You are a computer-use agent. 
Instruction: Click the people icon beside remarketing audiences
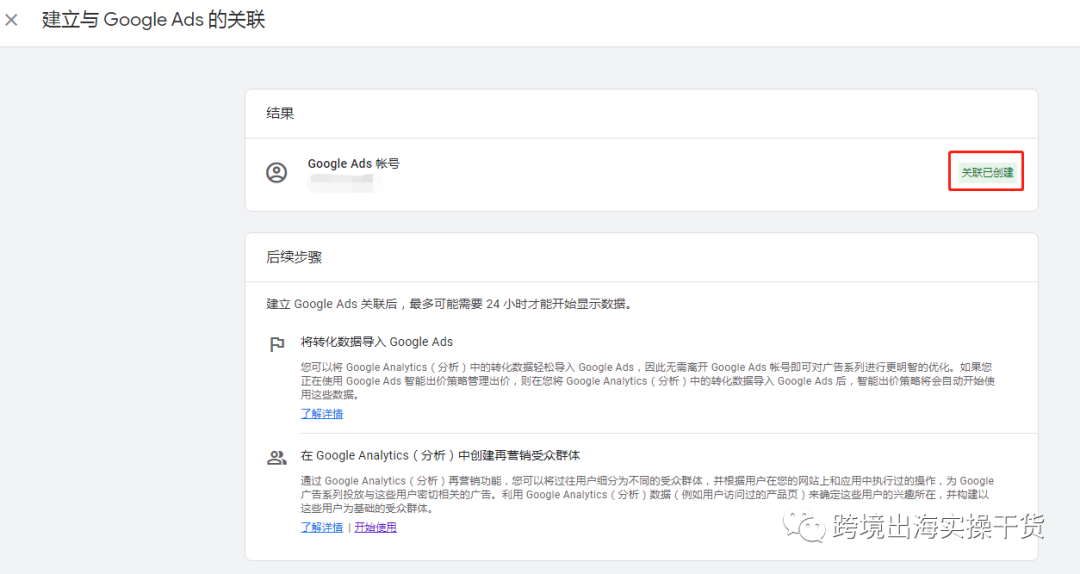click(x=277, y=458)
